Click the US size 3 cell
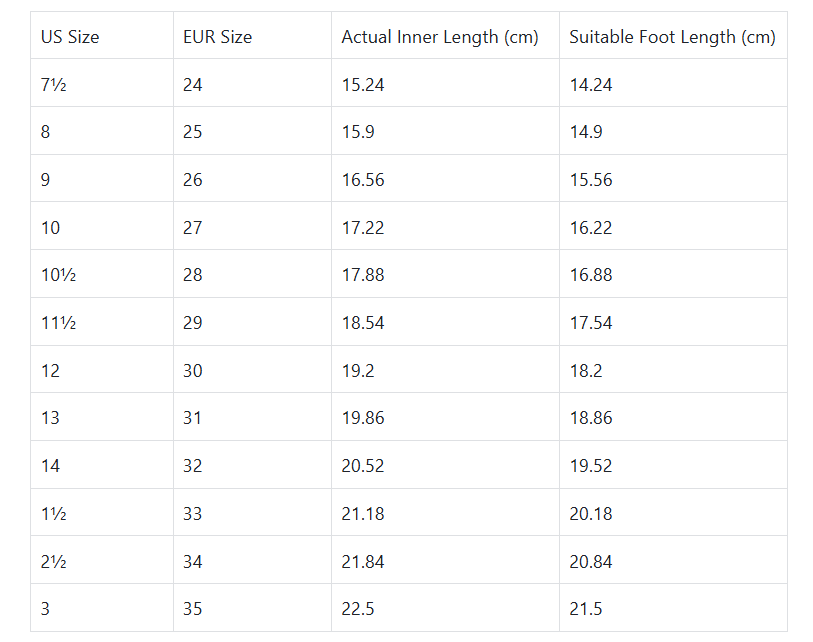The width and height of the screenshot is (813, 642). [x=45, y=609]
